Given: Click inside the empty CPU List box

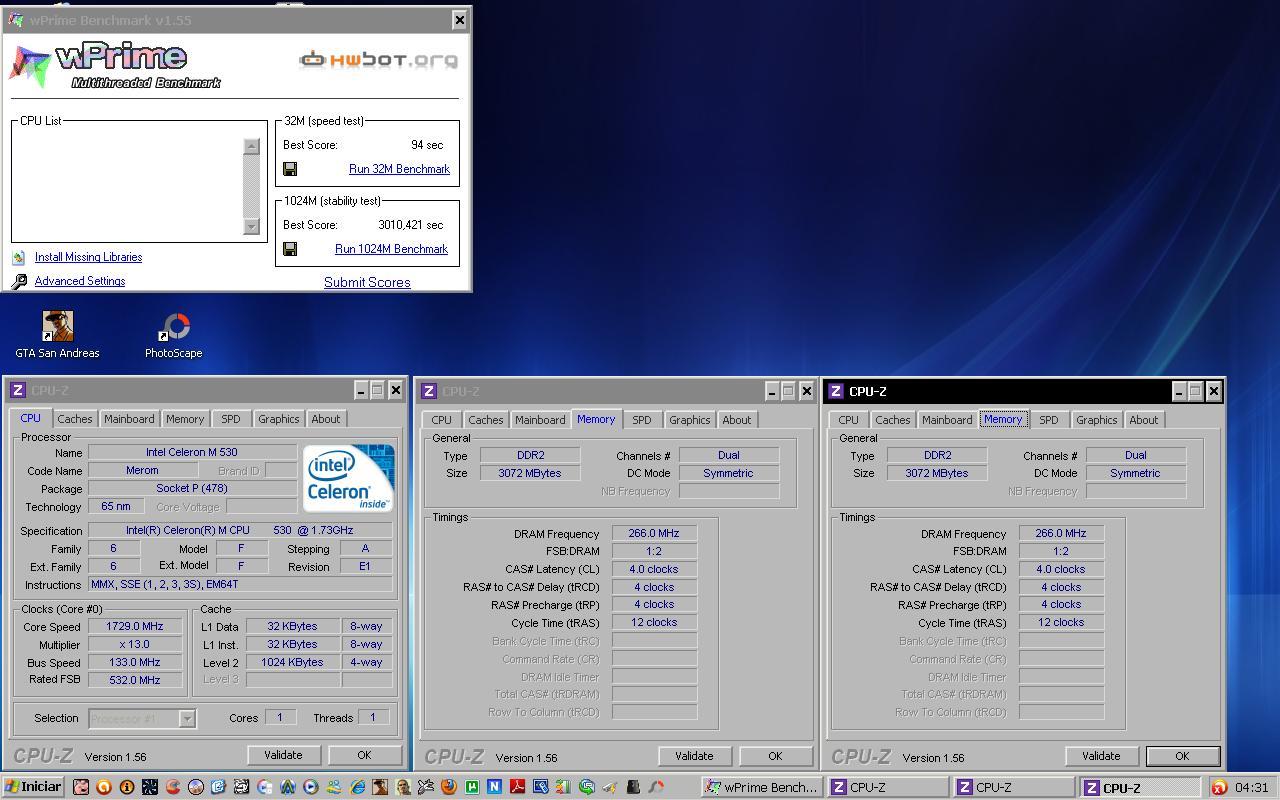Looking at the screenshot, I should coord(128,185).
